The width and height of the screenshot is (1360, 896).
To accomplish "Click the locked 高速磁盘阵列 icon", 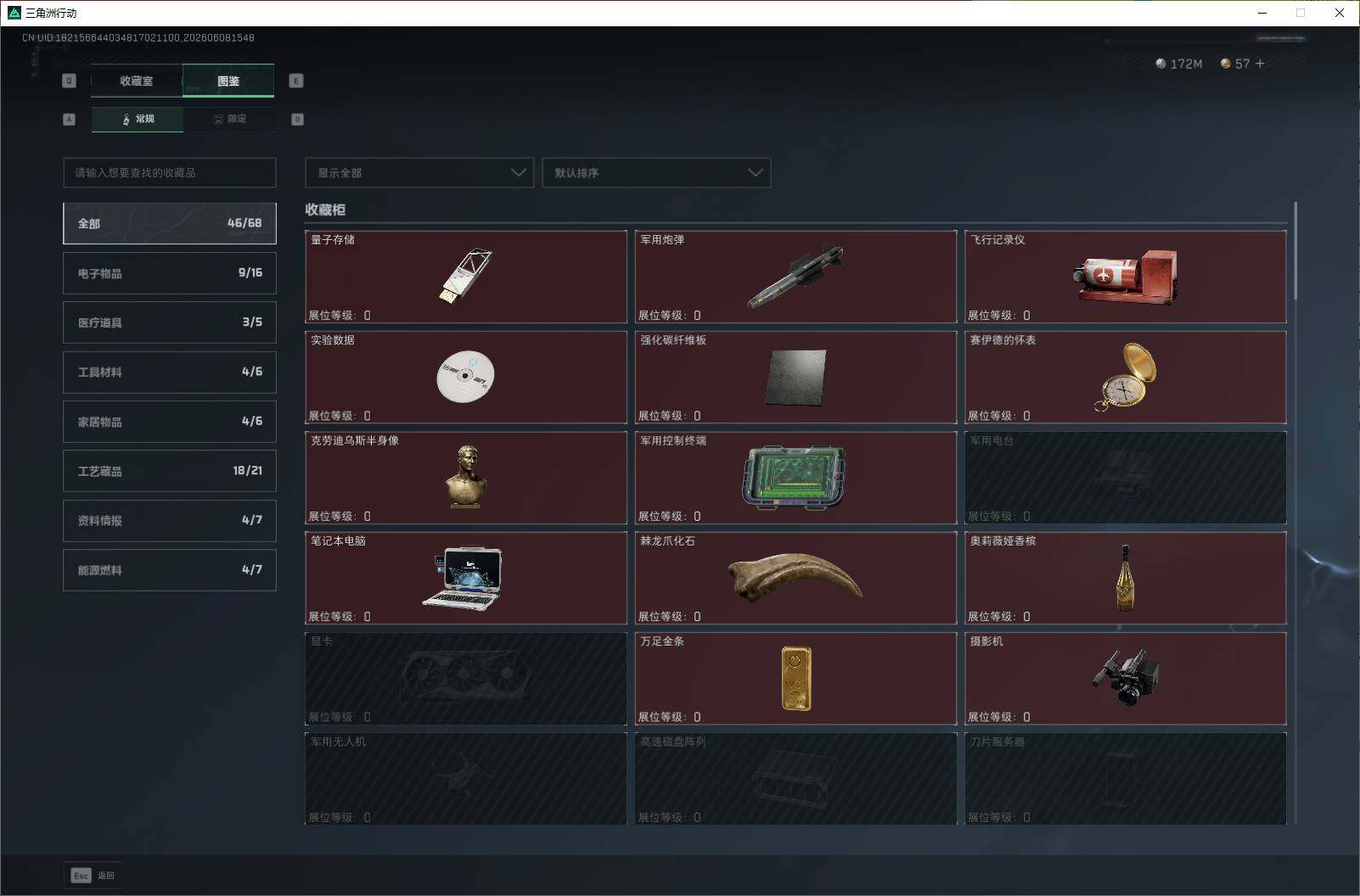I will pos(795,778).
